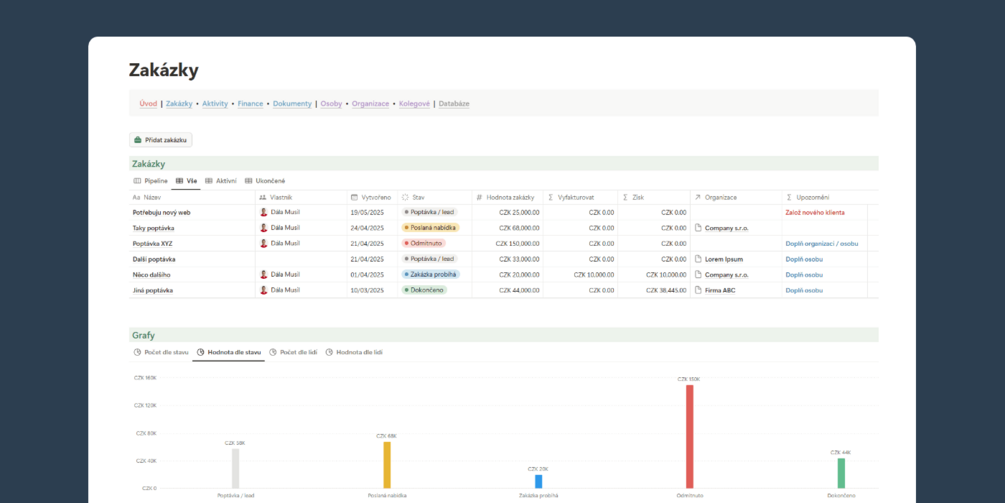Click the Vlastník column header
The image size is (1005, 503).
[301, 197]
